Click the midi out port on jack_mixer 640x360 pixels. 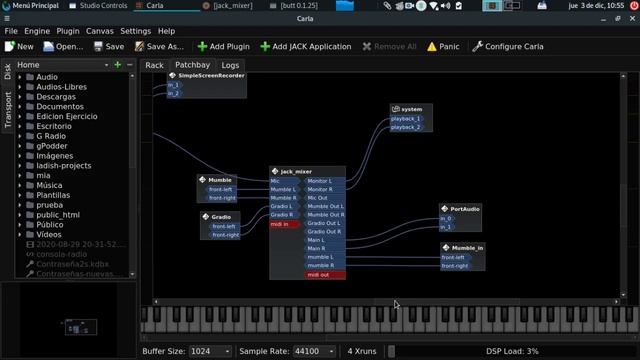pyautogui.click(x=325, y=275)
